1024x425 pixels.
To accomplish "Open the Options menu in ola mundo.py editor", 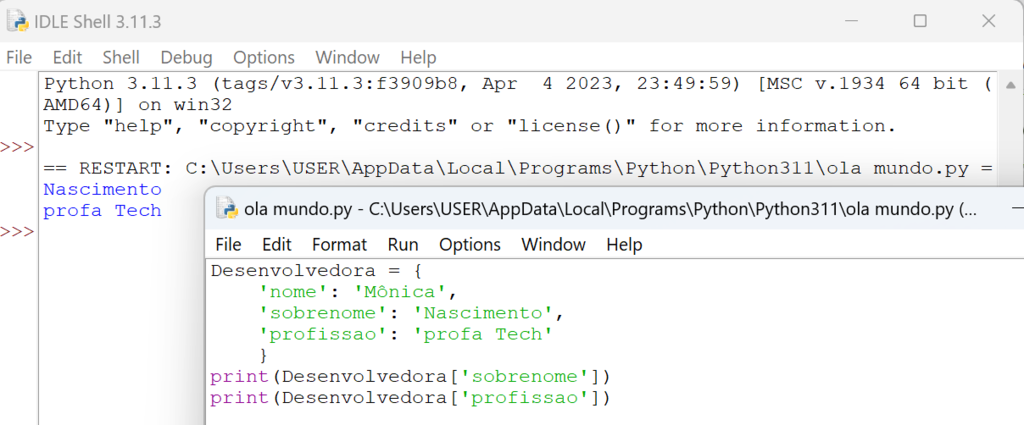I will pos(470,244).
